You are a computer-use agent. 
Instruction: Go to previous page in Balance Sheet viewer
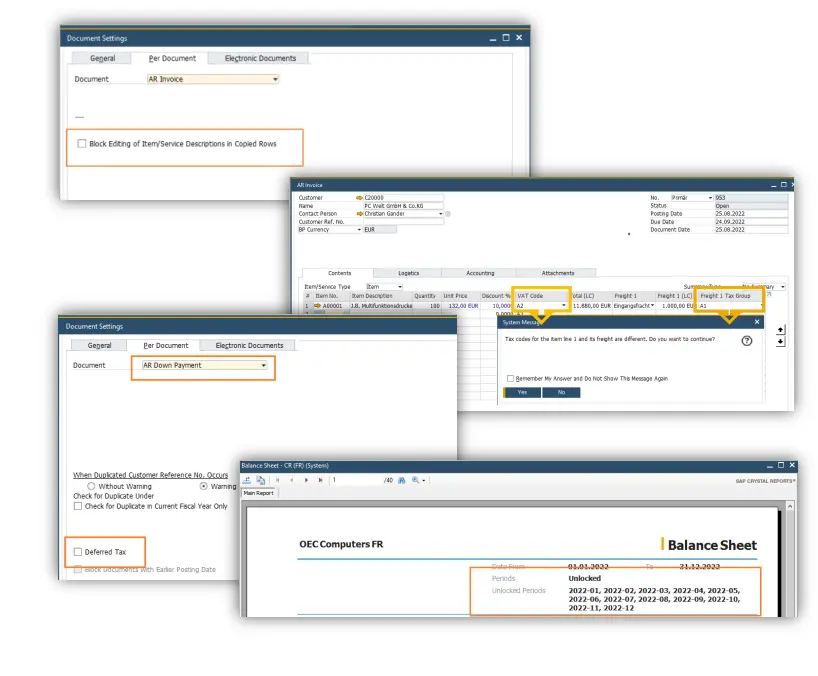pyautogui.click(x=292, y=480)
